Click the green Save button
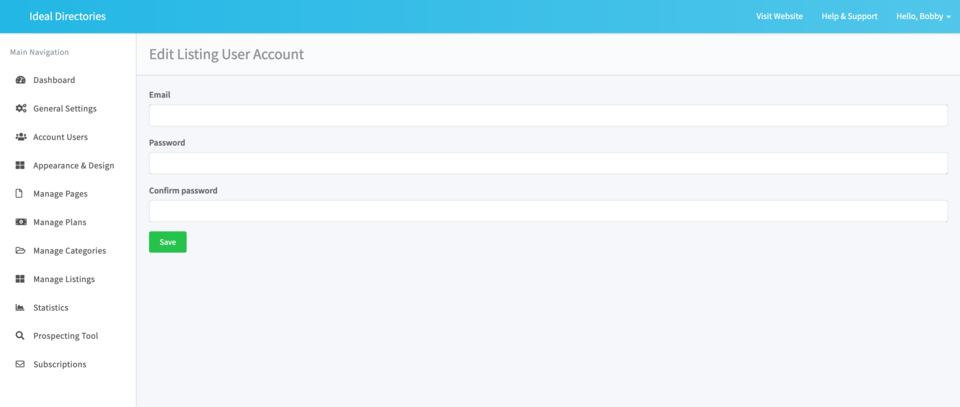The width and height of the screenshot is (960, 407). [x=167, y=242]
